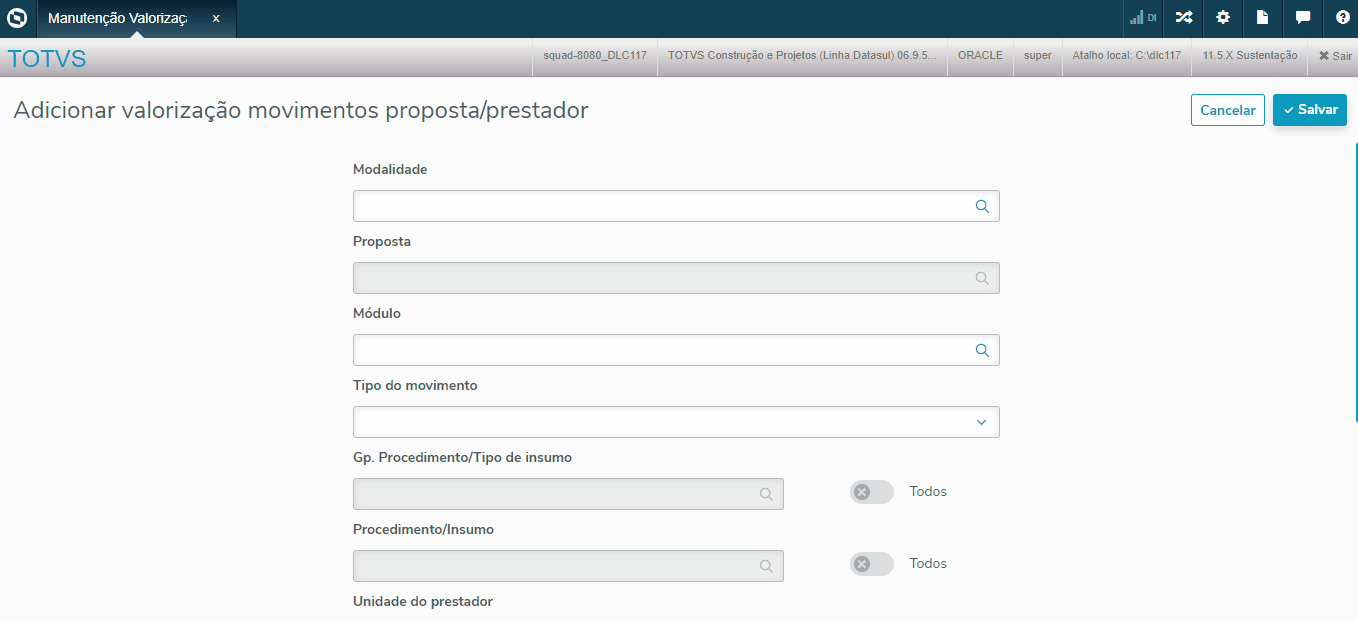The height and width of the screenshot is (622, 1358).
Task: Toggle Todos switch for Procedimento/Insumo
Action: coord(872,564)
